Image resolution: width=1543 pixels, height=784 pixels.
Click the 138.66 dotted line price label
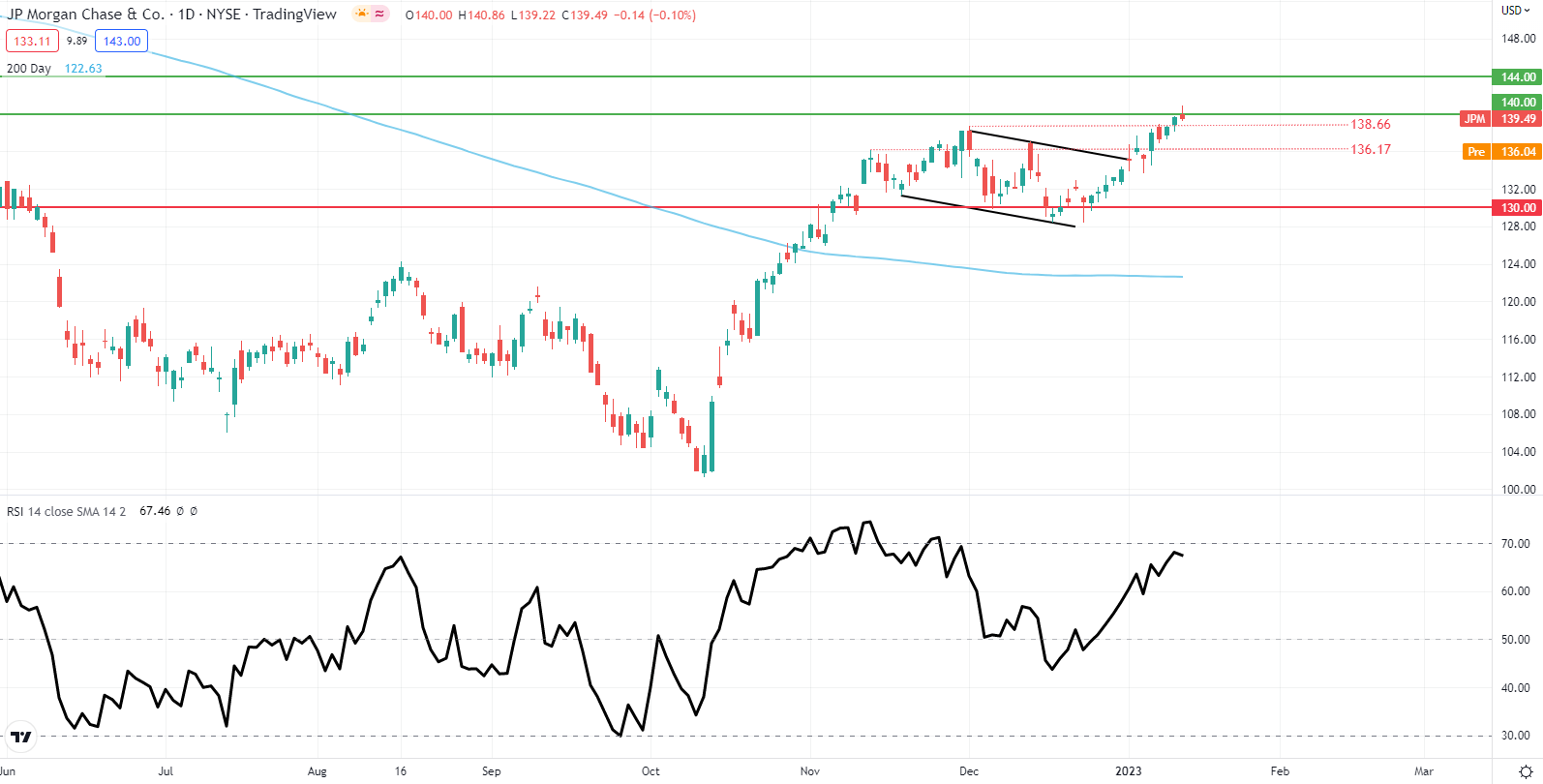click(x=1370, y=125)
